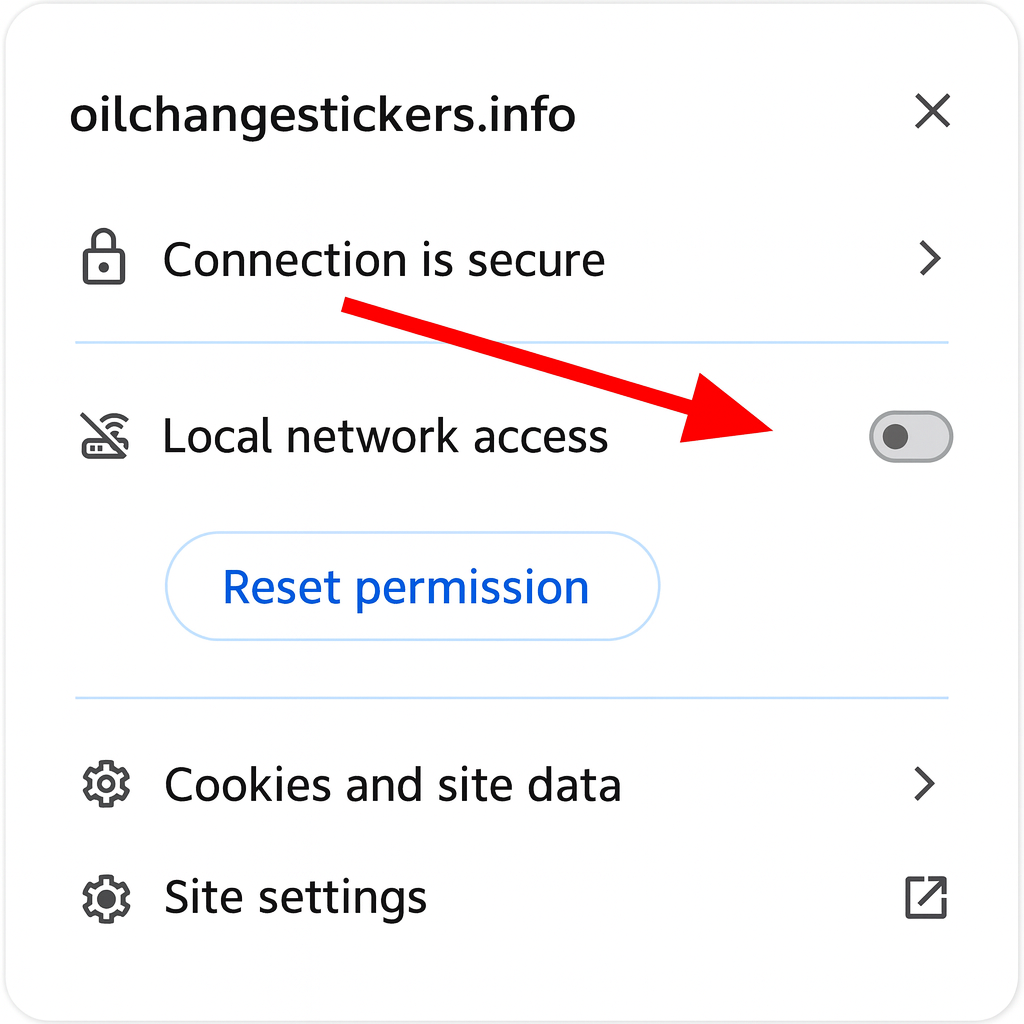Click the dark knob of the network access toggle
Viewport: 1024px width, 1024px height.
click(895, 437)
